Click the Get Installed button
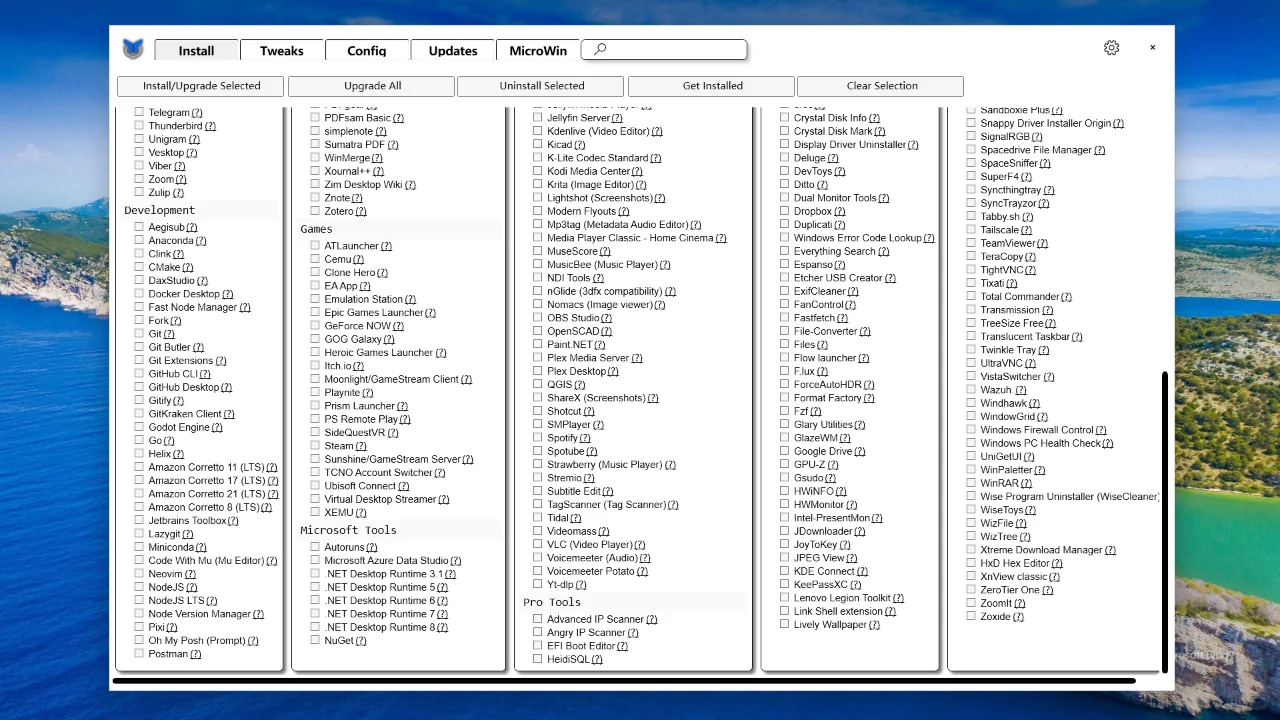Screen dimensions: 1280x720 coord(712,86)
